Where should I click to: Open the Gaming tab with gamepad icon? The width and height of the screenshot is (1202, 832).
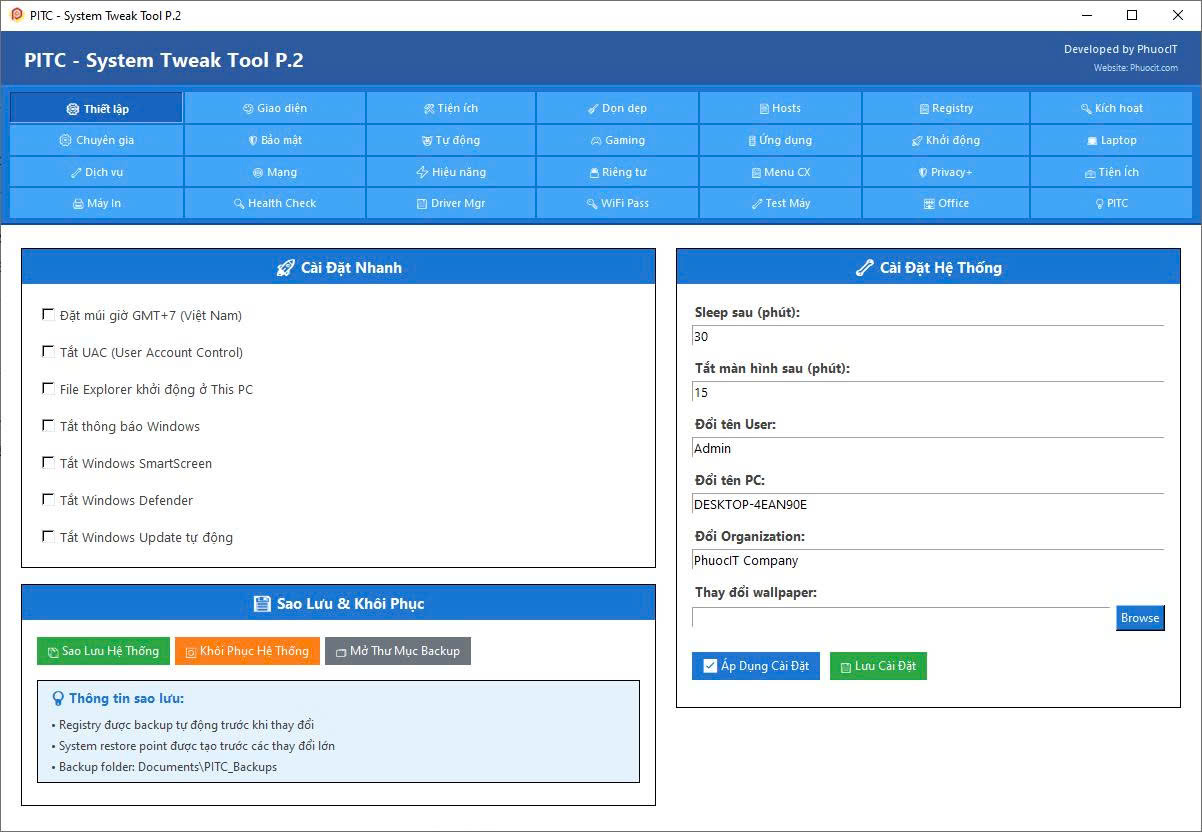[617, 140]
